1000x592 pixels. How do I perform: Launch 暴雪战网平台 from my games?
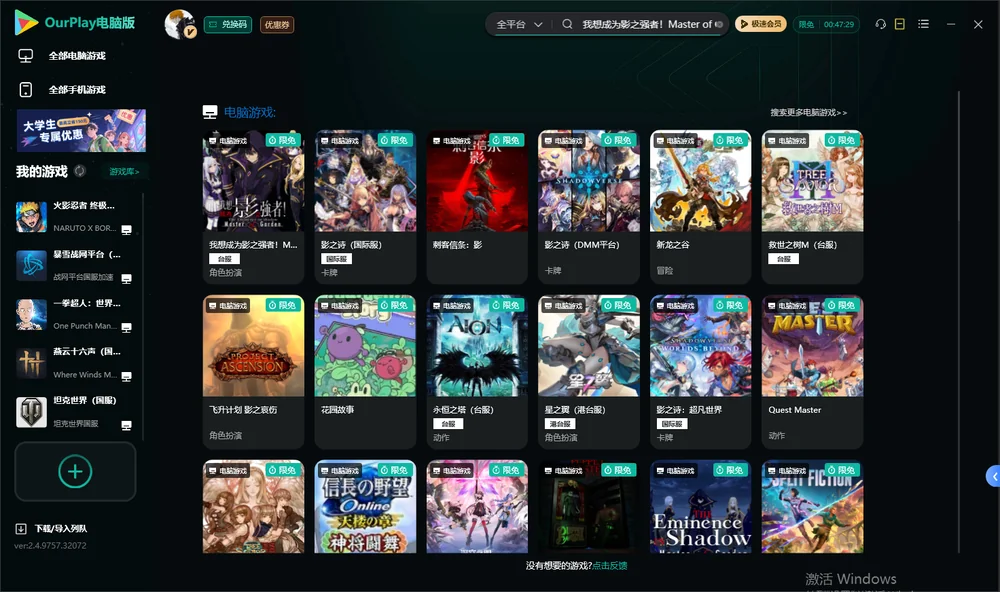coord(75,265)
